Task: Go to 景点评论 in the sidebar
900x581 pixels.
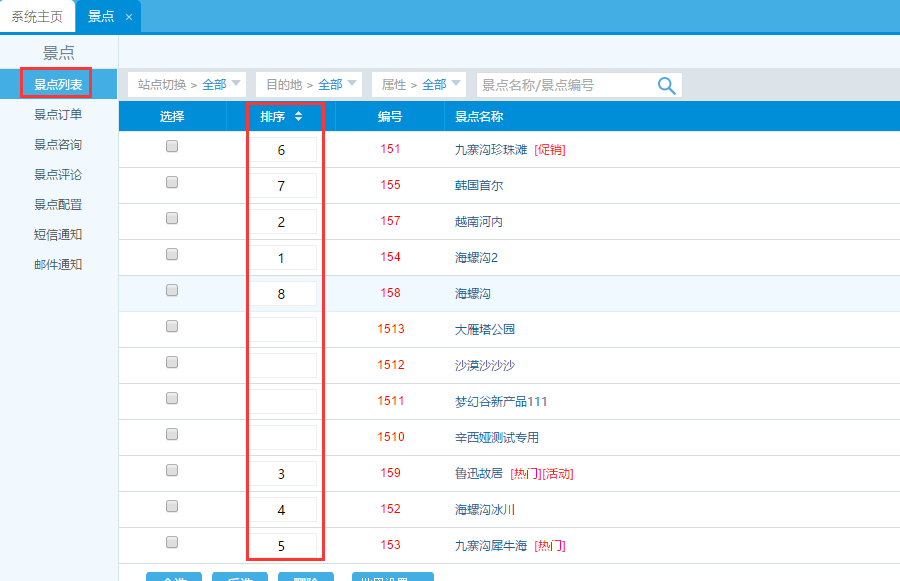Action: [x=58, y=174]
